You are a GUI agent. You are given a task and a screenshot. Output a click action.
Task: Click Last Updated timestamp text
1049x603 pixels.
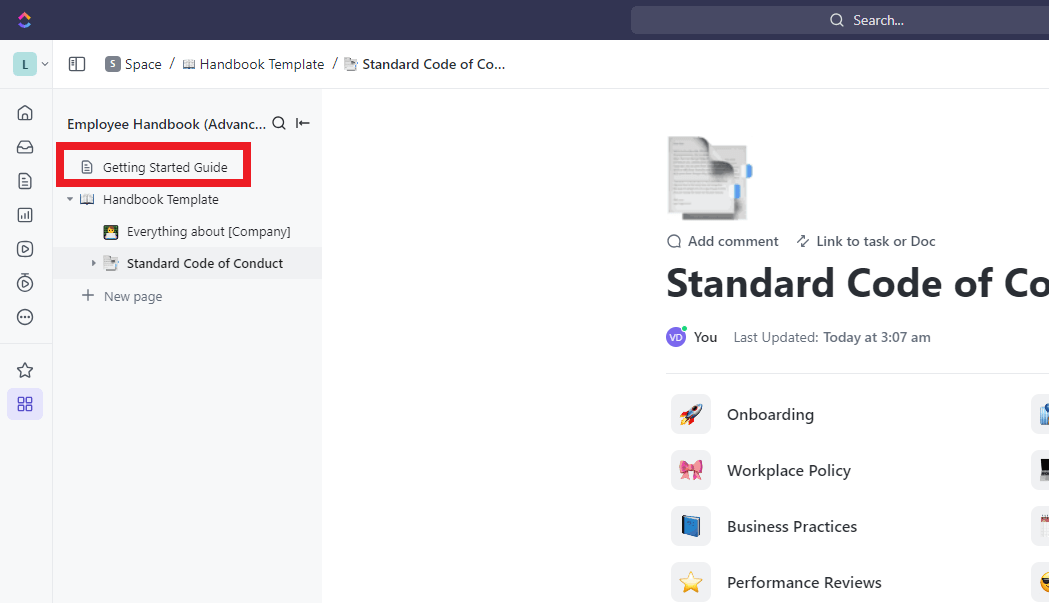click(832, 337)
